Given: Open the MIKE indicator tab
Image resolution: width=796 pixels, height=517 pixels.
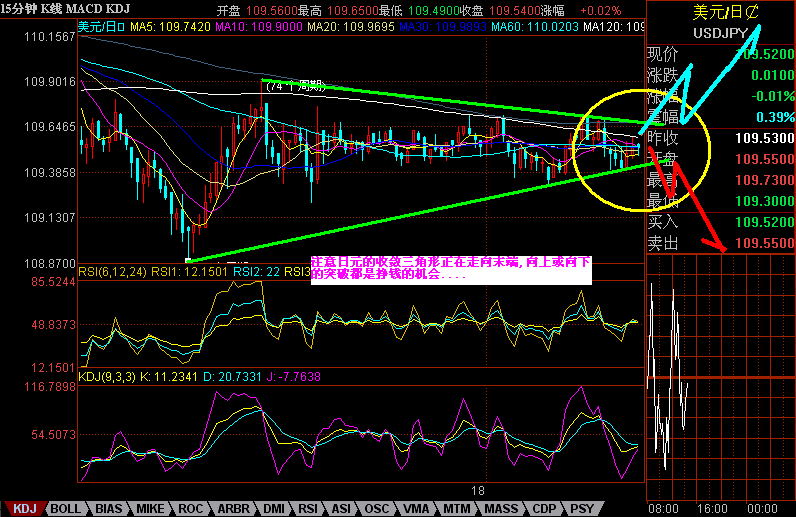Looking at the screenshot, I should [150, 508].
